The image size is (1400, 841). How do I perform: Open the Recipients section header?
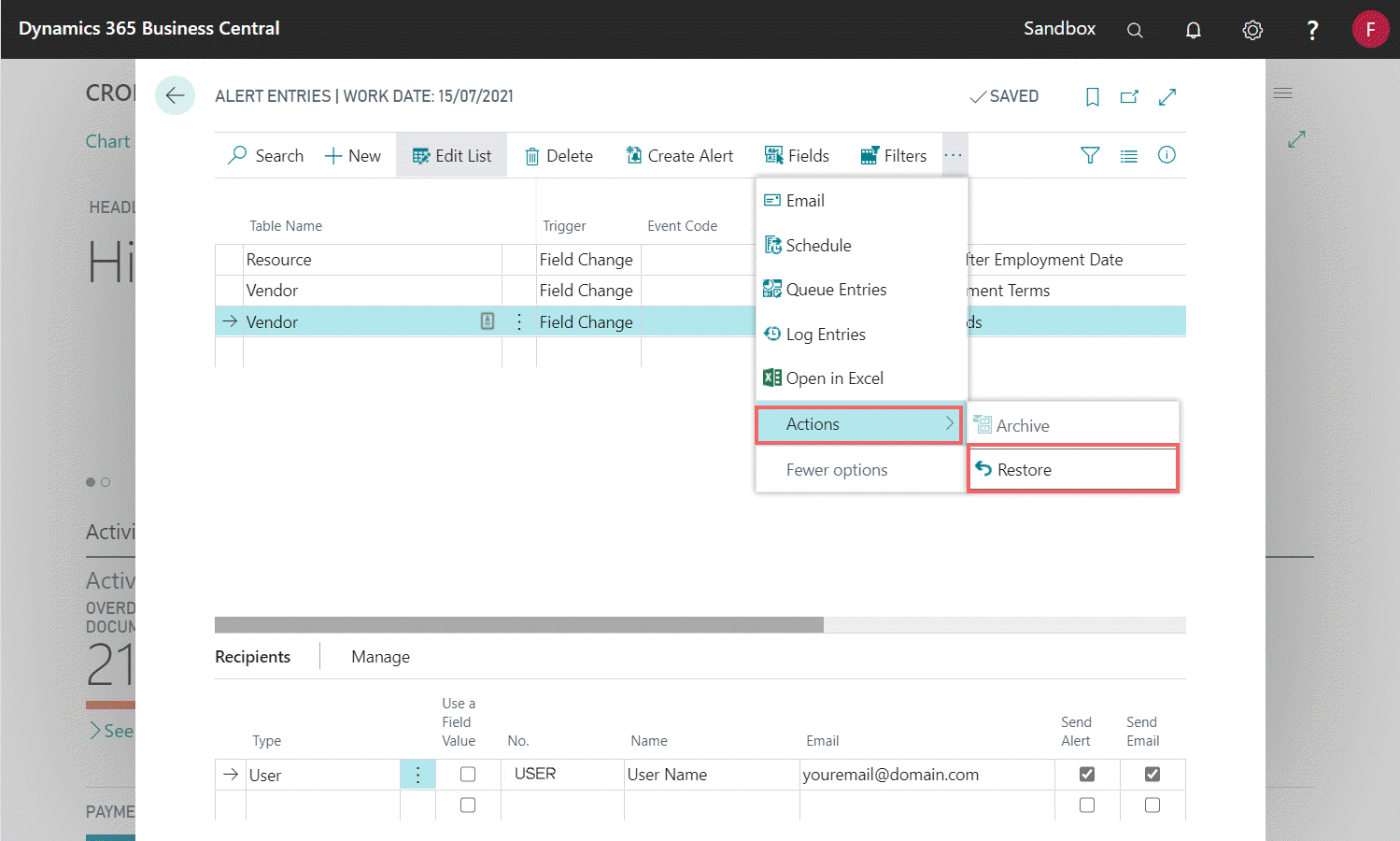tap(252, 657)
